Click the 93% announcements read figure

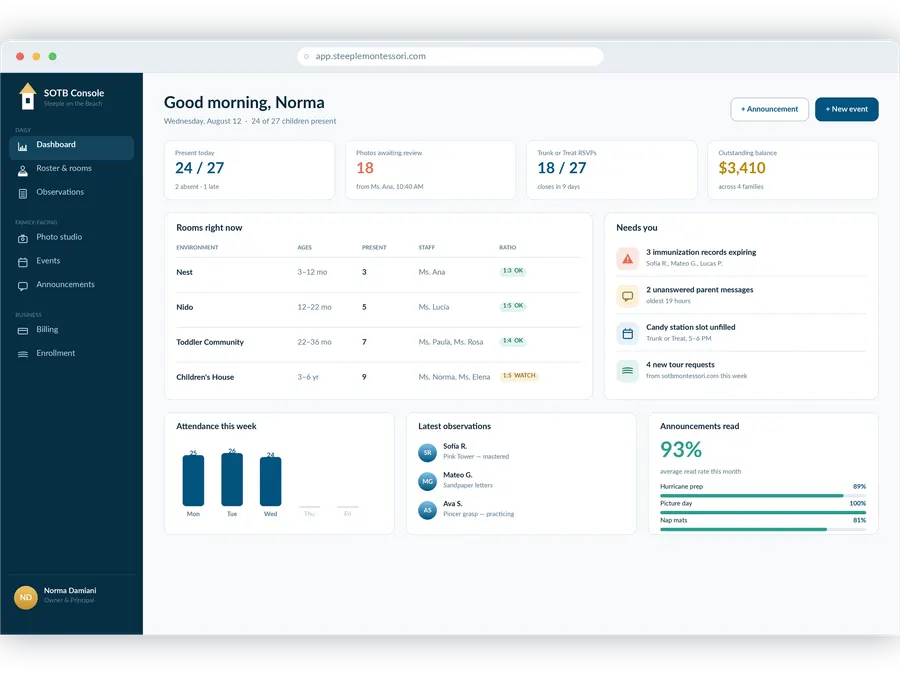[x=681, y=449]
